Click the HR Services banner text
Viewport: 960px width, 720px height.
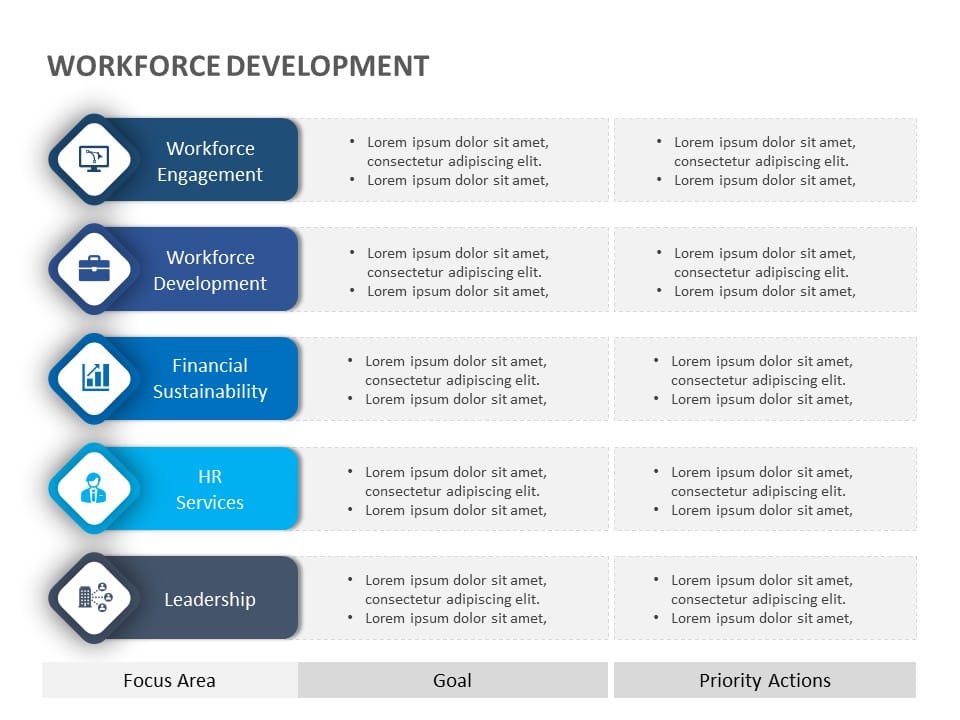point(210,490)
